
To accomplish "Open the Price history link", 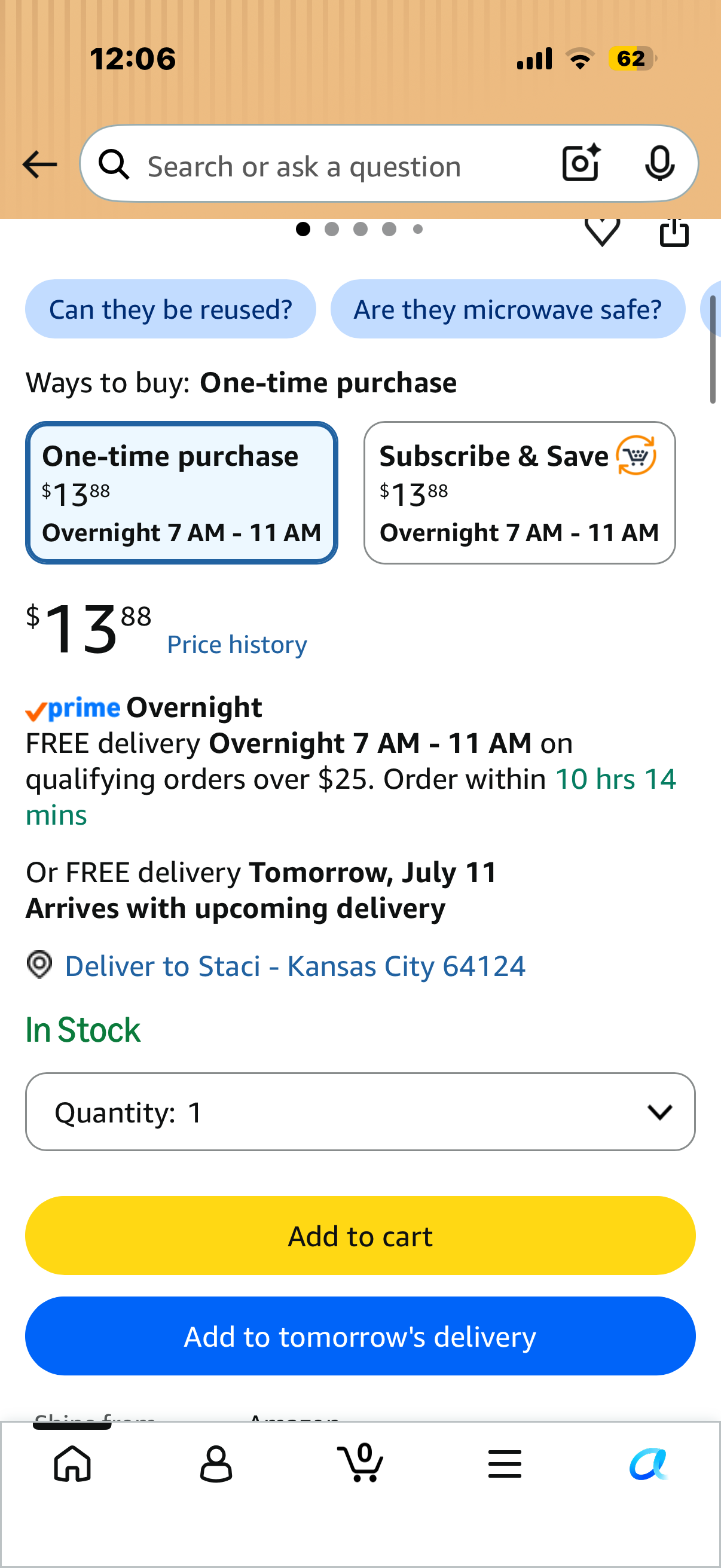I will point(237,645).
